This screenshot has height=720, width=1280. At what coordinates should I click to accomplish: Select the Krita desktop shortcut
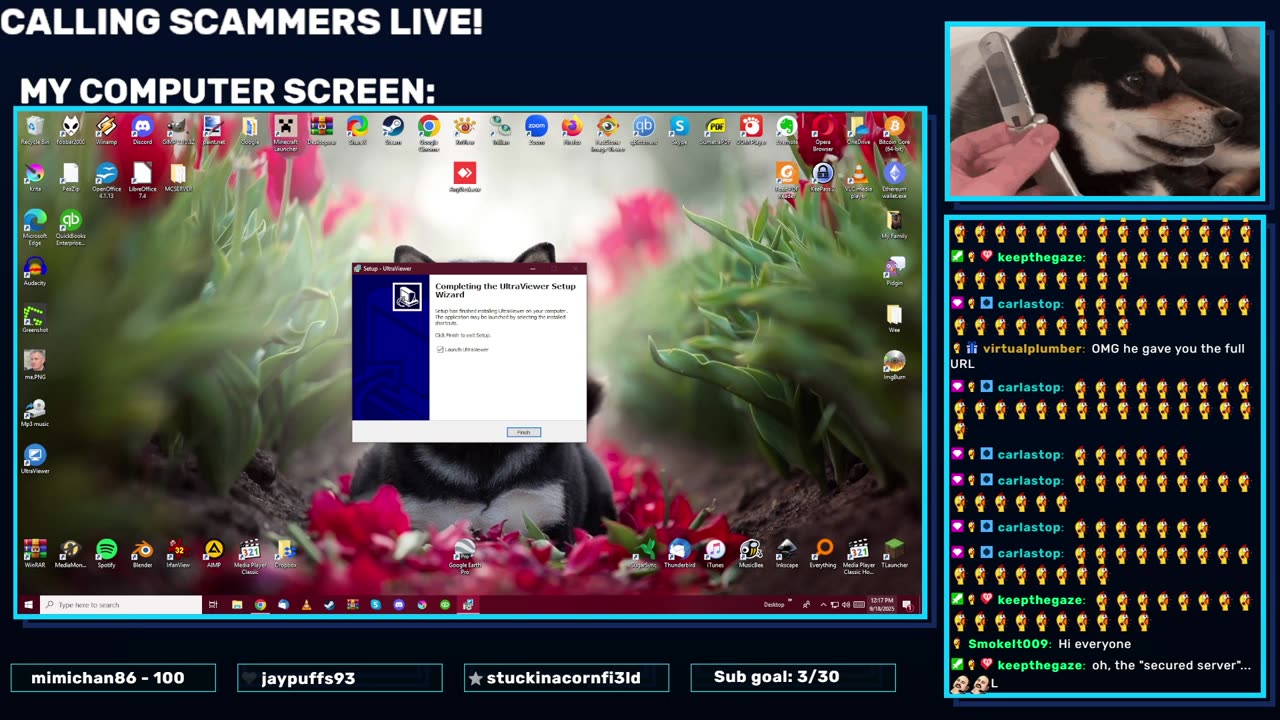35,178
